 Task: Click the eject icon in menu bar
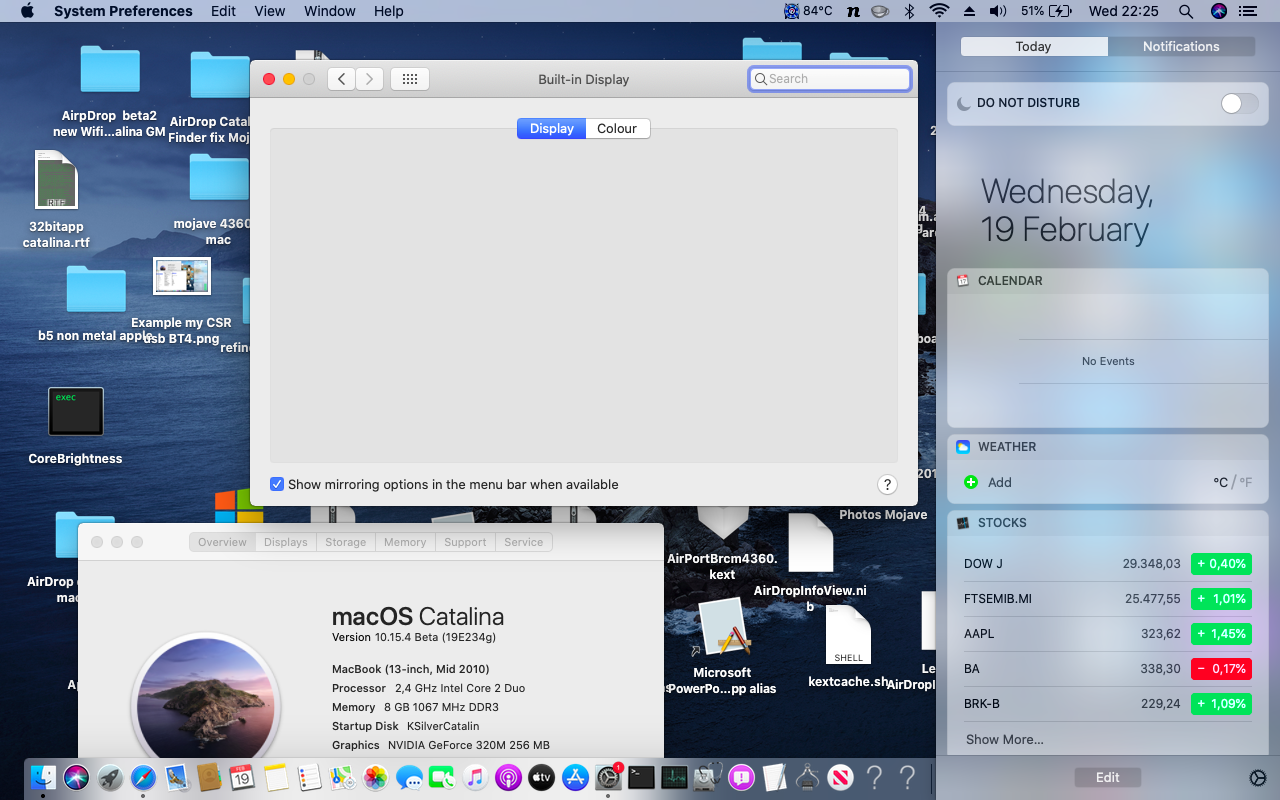[x=968, y=11]
